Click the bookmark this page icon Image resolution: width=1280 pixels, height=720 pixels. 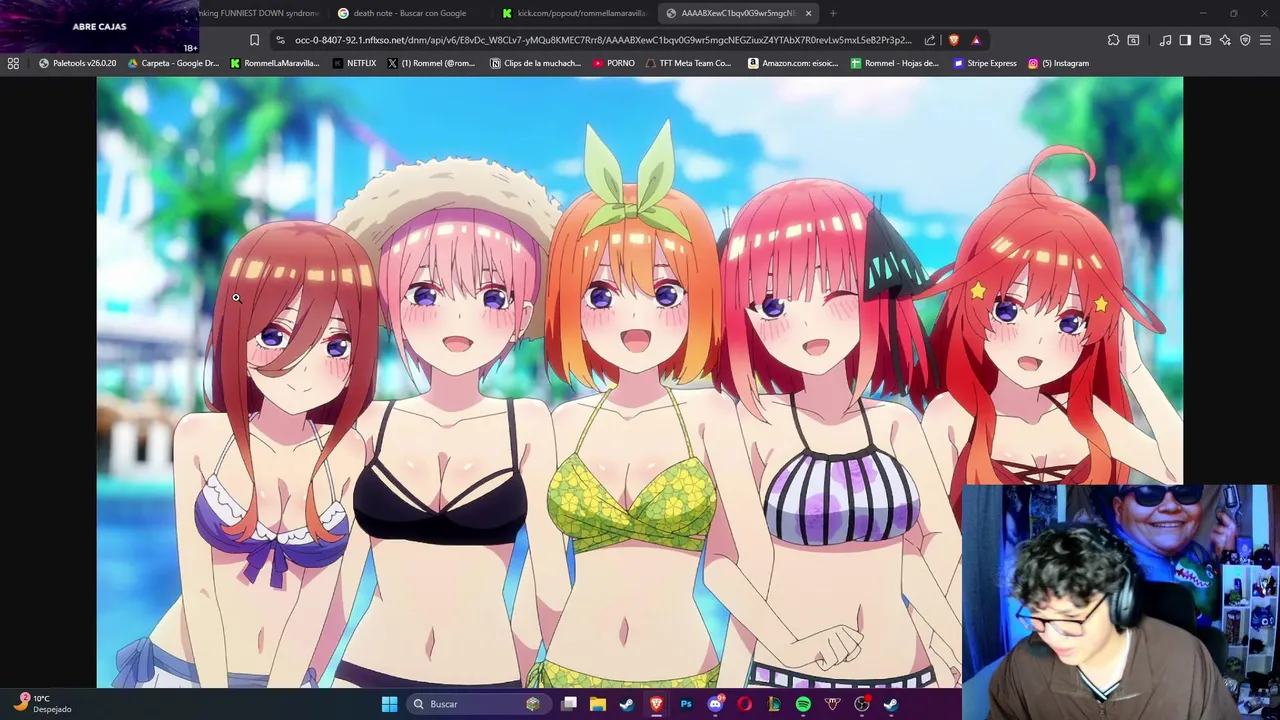point(254,40)
